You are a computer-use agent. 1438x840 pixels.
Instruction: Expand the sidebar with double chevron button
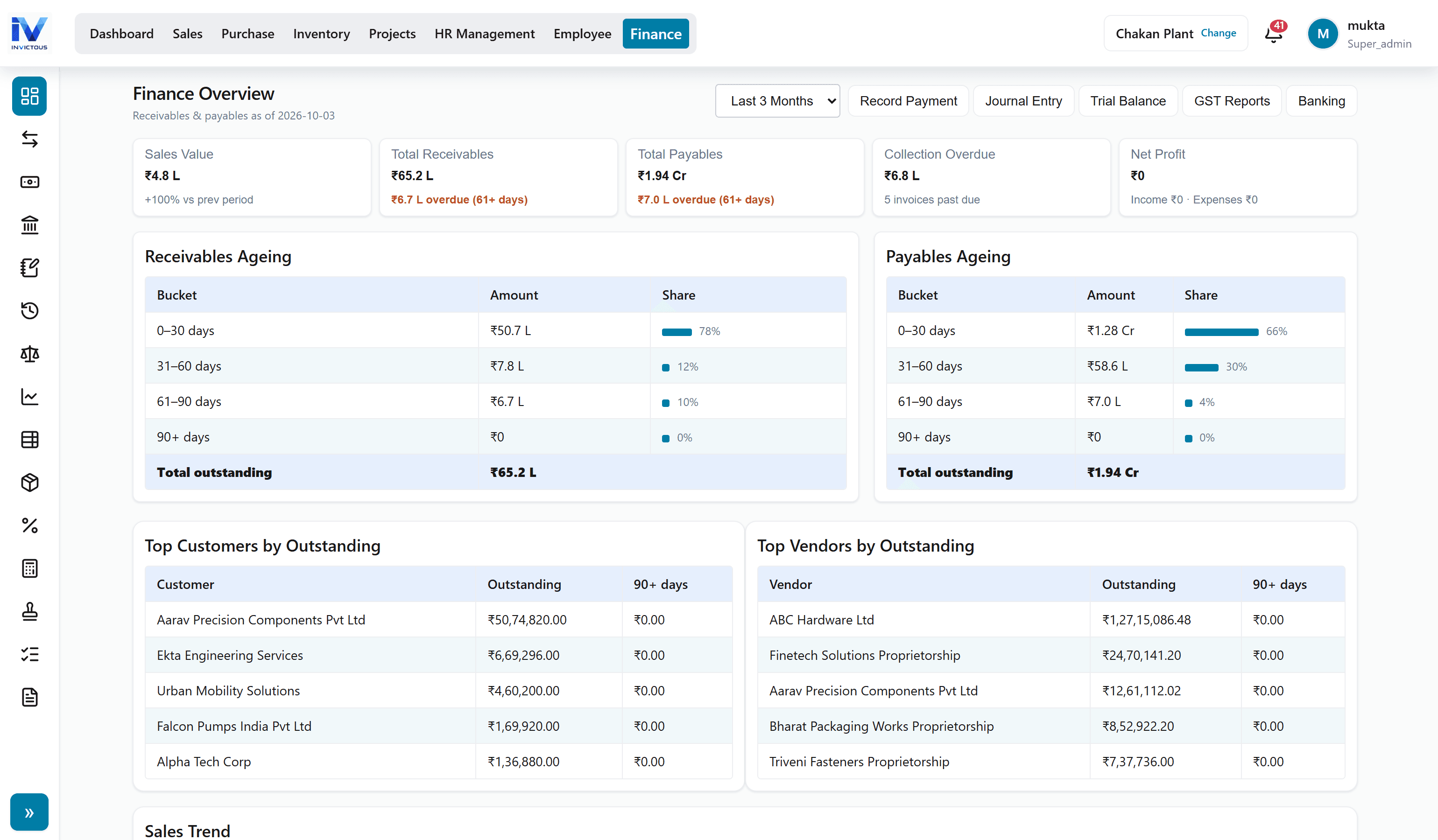(x=29, y=812)
